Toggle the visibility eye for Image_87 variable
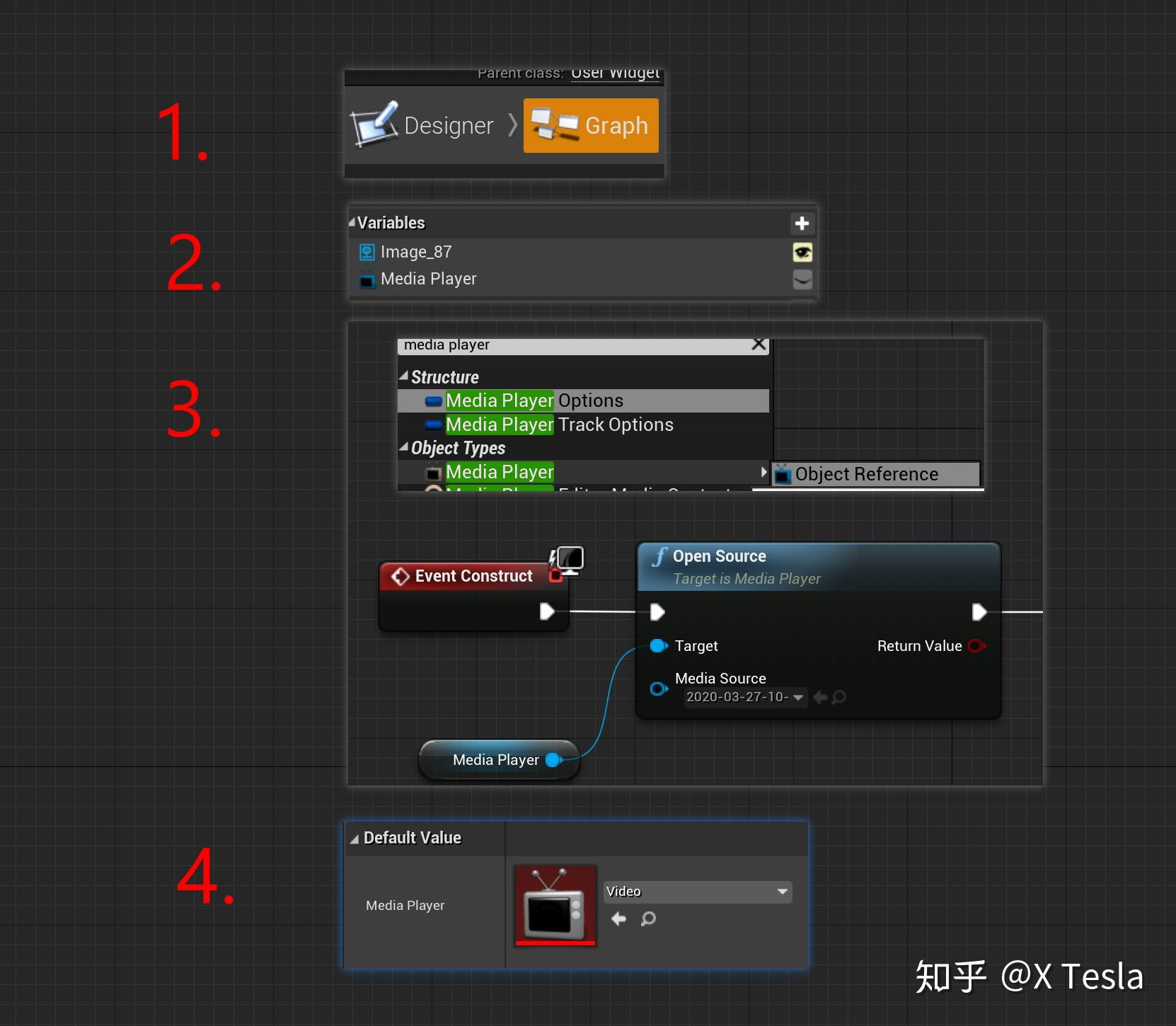This screenshot has width=1176, height=1026. pos(803,252)
